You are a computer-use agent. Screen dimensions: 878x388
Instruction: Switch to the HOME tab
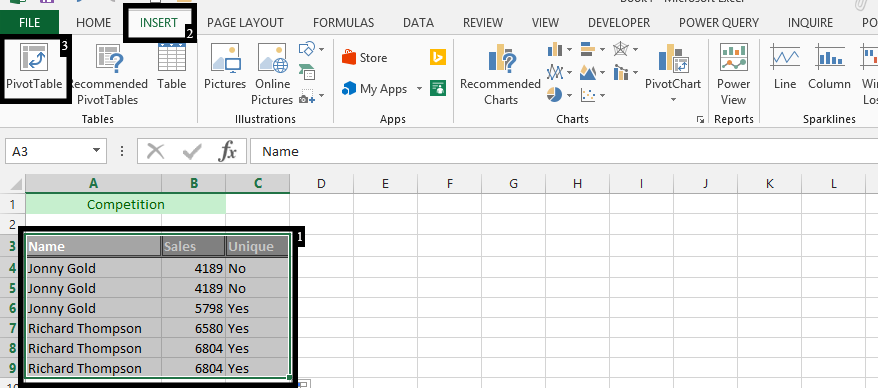[94, 23]
